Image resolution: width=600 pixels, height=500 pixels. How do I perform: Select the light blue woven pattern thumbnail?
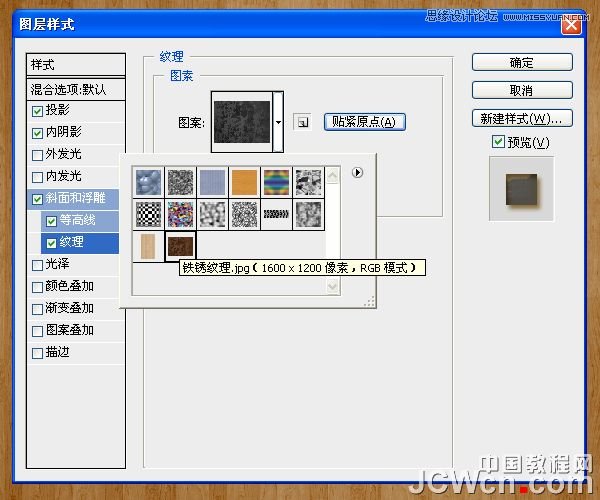212,182
